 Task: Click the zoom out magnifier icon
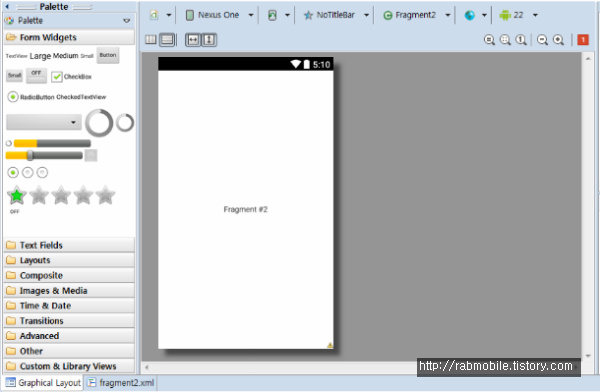pos(542,40)
